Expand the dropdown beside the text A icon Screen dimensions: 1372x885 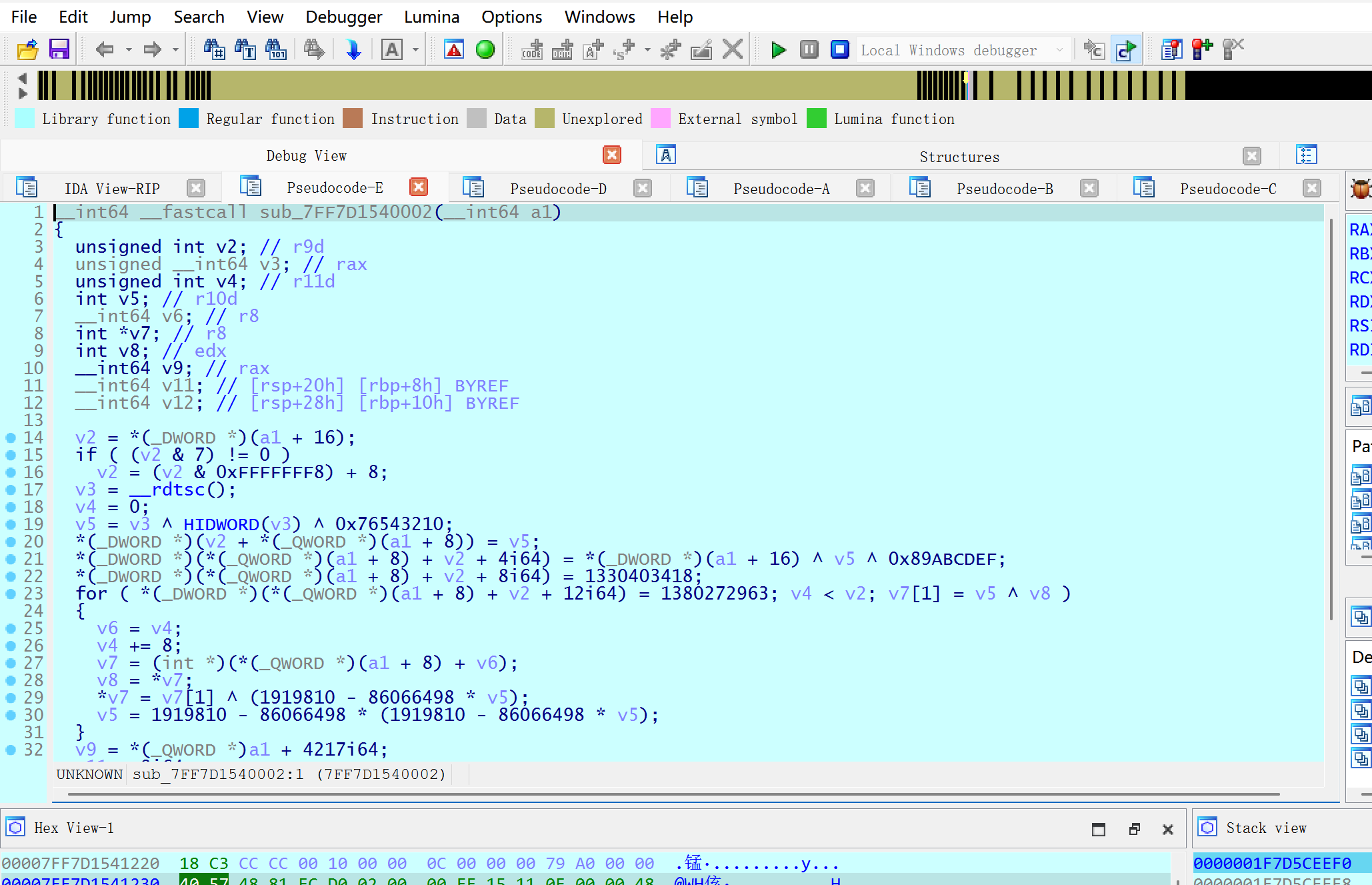click(415, 50)
